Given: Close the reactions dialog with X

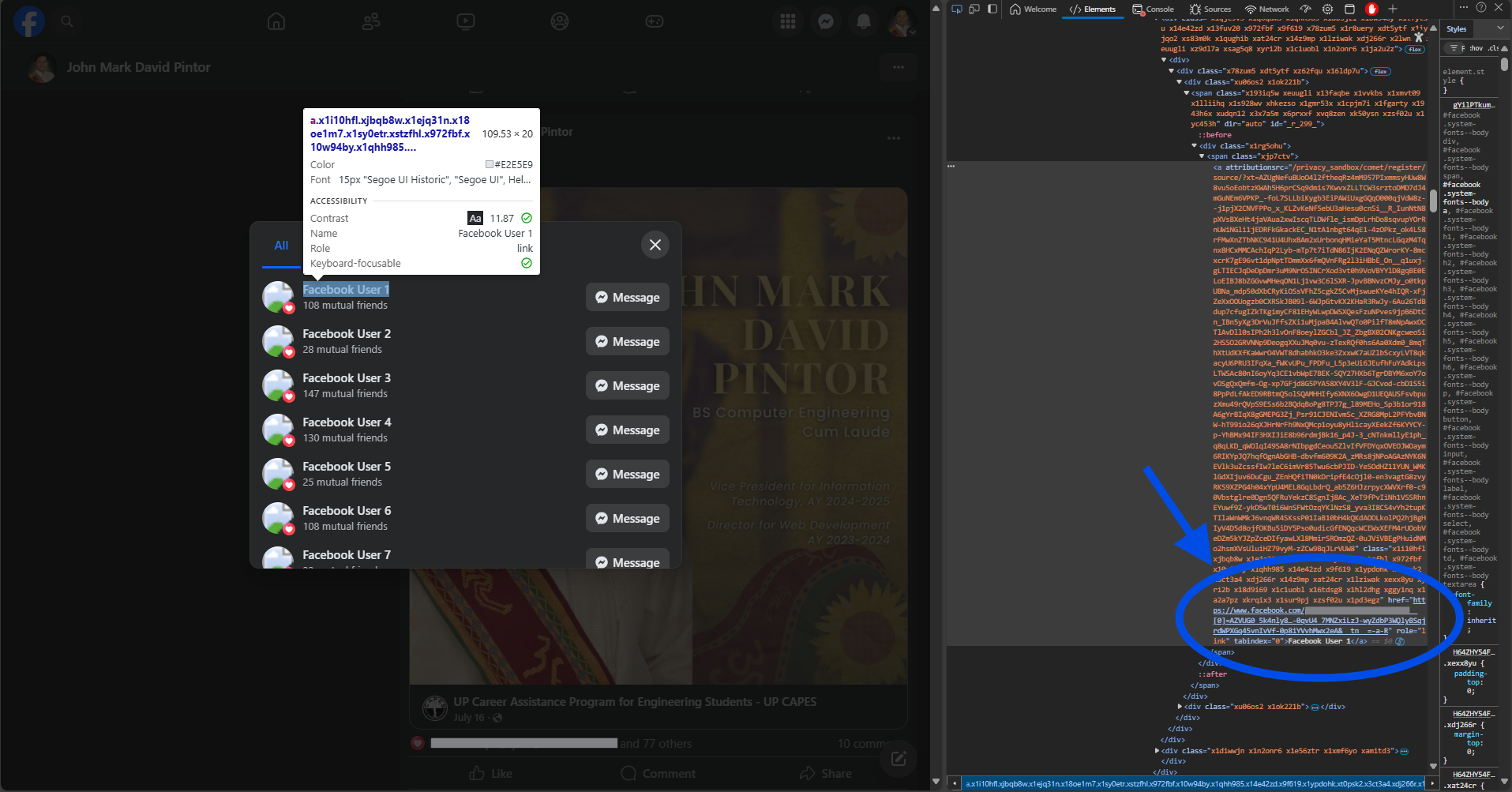Looking at the screenshot, I should tap(655, 245).
